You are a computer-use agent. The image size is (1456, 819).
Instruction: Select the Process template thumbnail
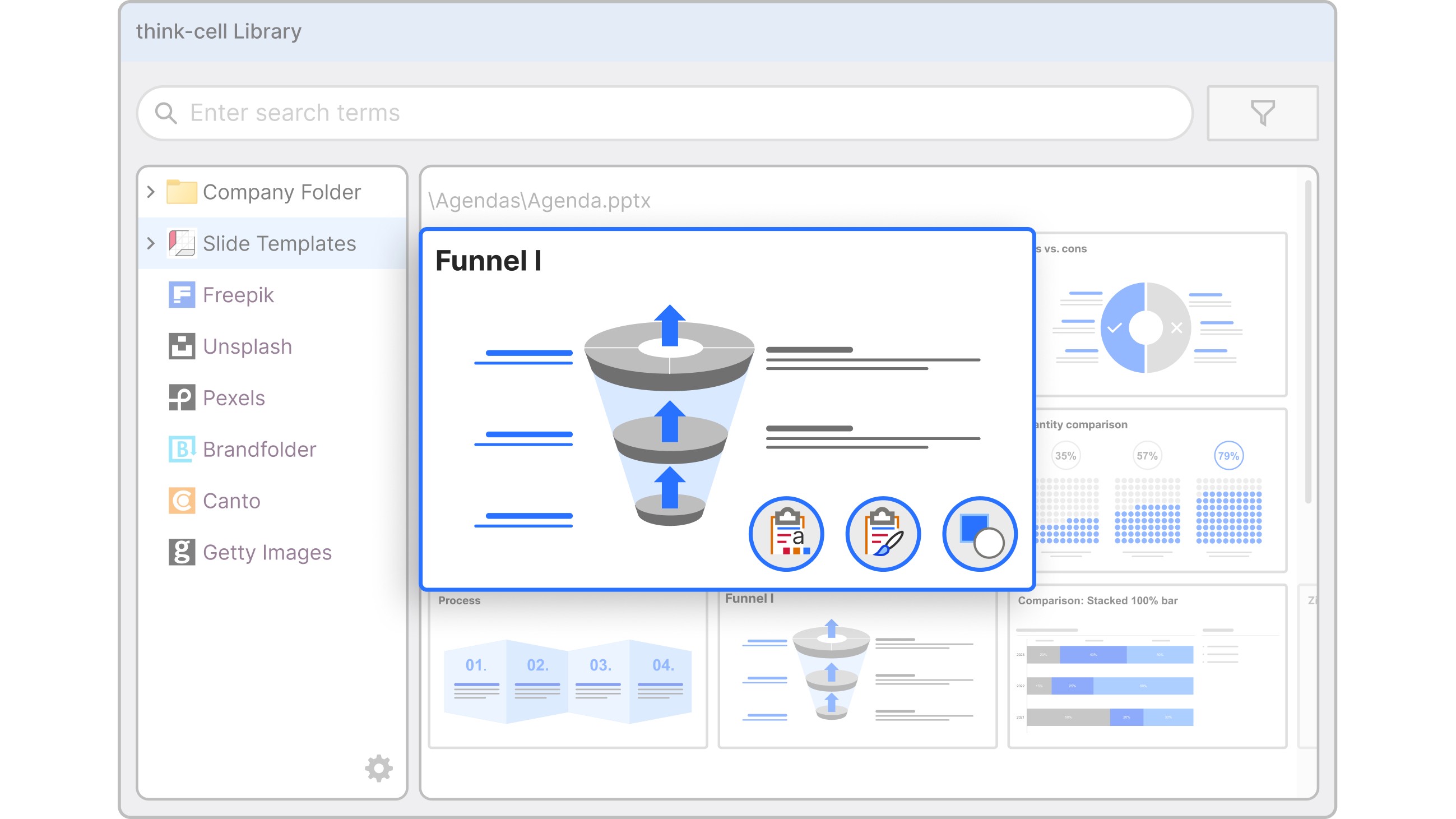pos(568,673)
